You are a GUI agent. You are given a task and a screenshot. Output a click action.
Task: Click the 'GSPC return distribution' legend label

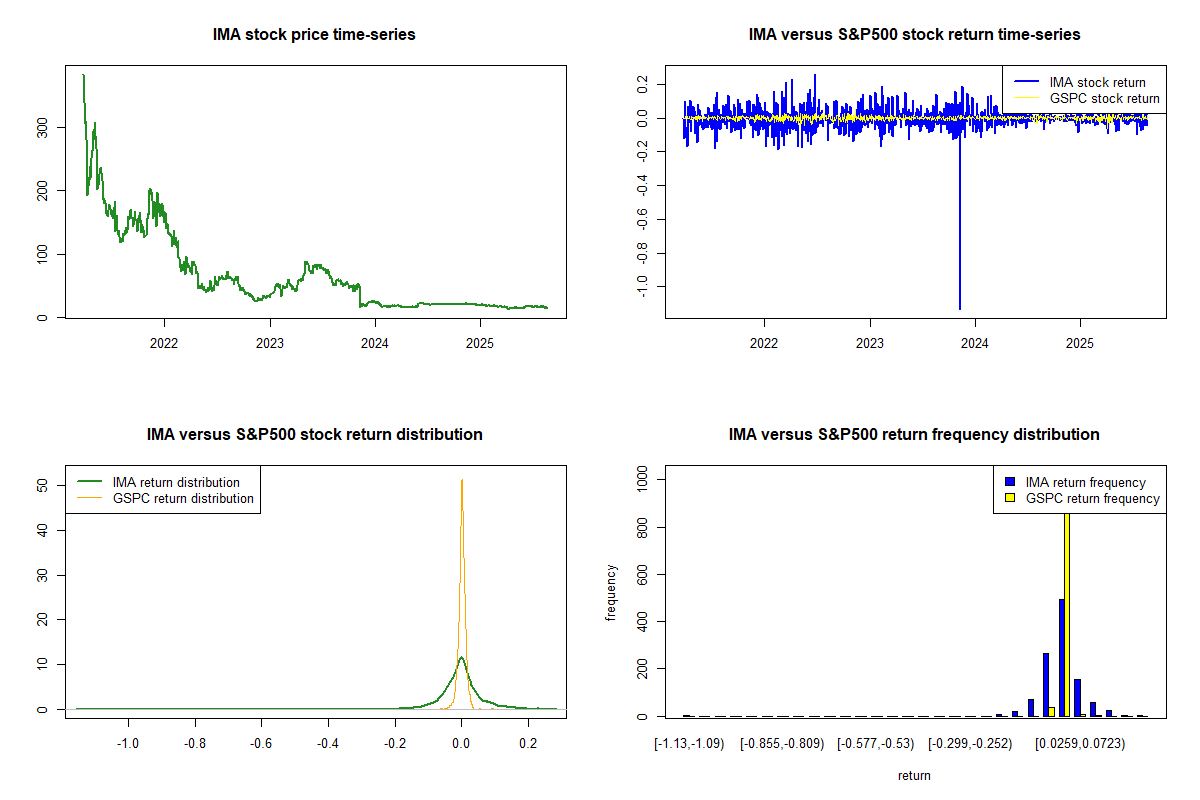click(183, 498)
